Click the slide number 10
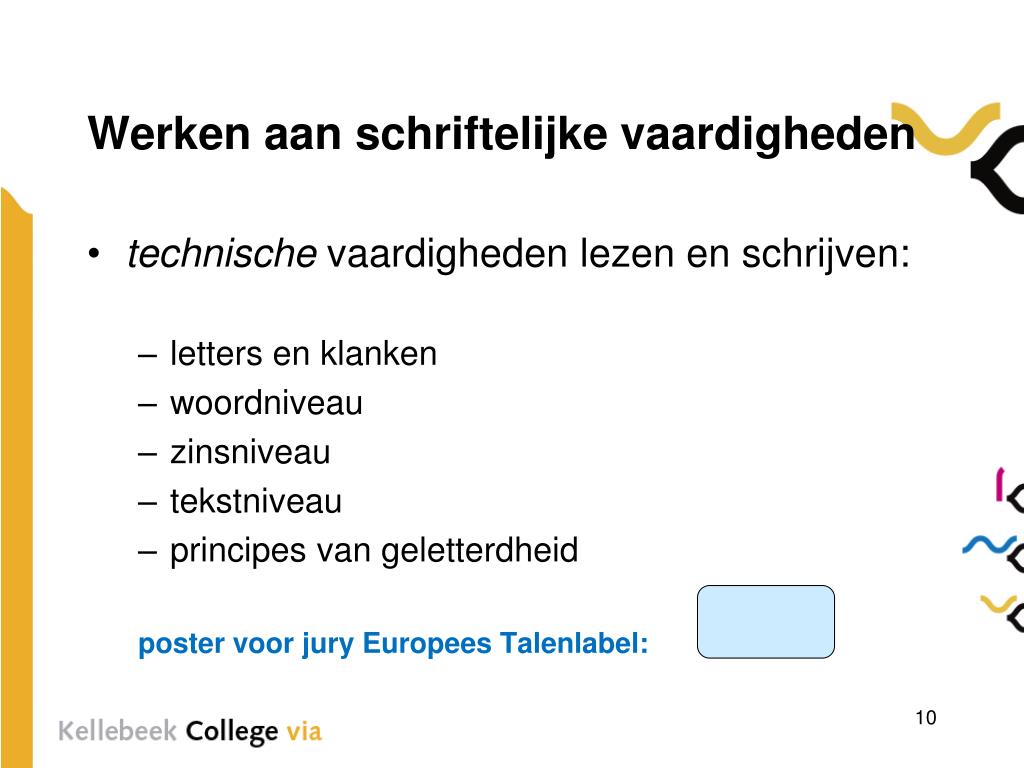1024x768 pixels. point(925,718)
